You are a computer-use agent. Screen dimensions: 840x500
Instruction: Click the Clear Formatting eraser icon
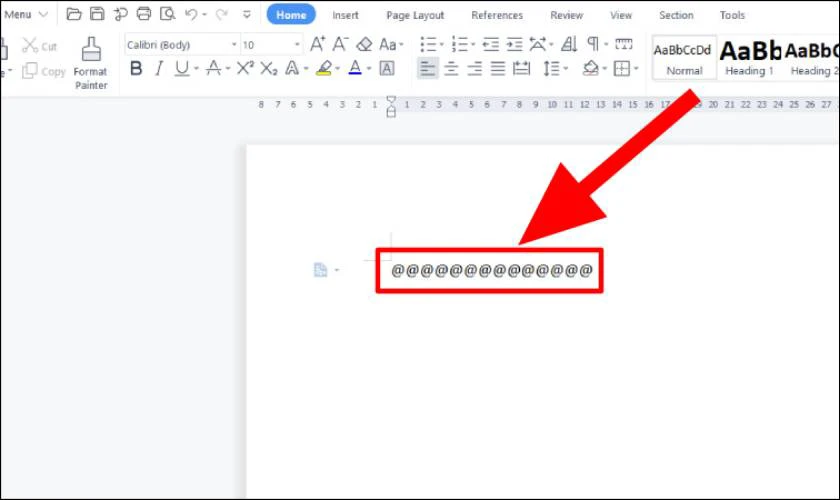(364, 44)
